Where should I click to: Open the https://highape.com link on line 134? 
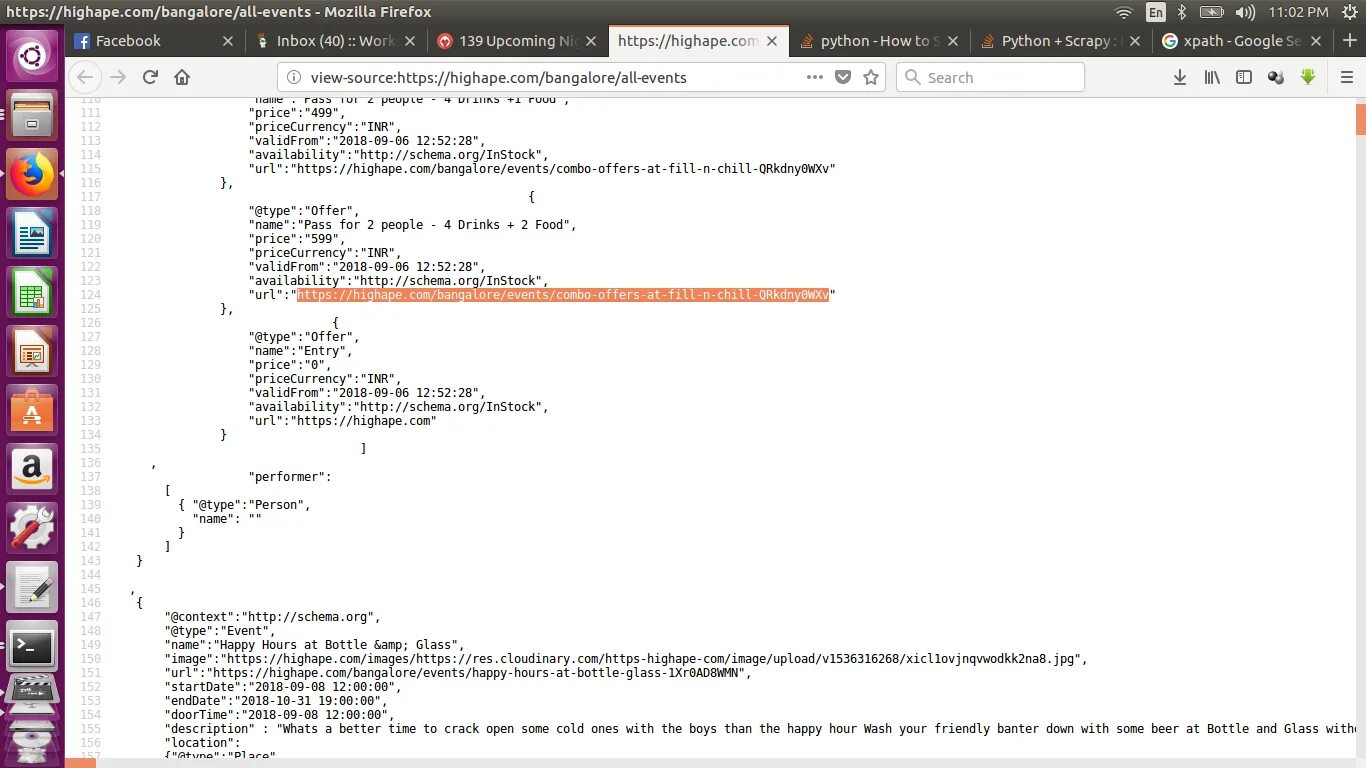(x=363, y=421)
